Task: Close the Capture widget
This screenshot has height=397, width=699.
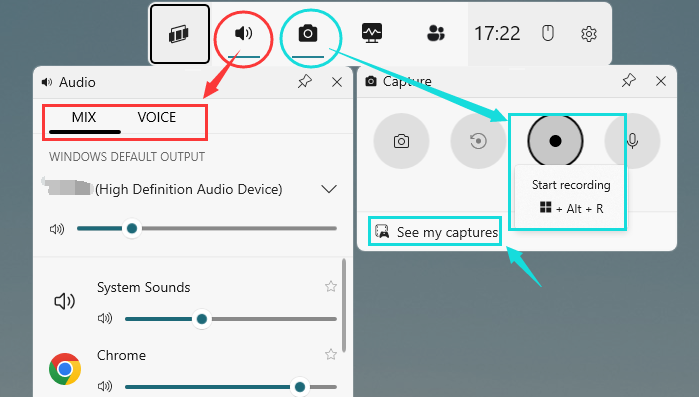Action: (661, 81)
